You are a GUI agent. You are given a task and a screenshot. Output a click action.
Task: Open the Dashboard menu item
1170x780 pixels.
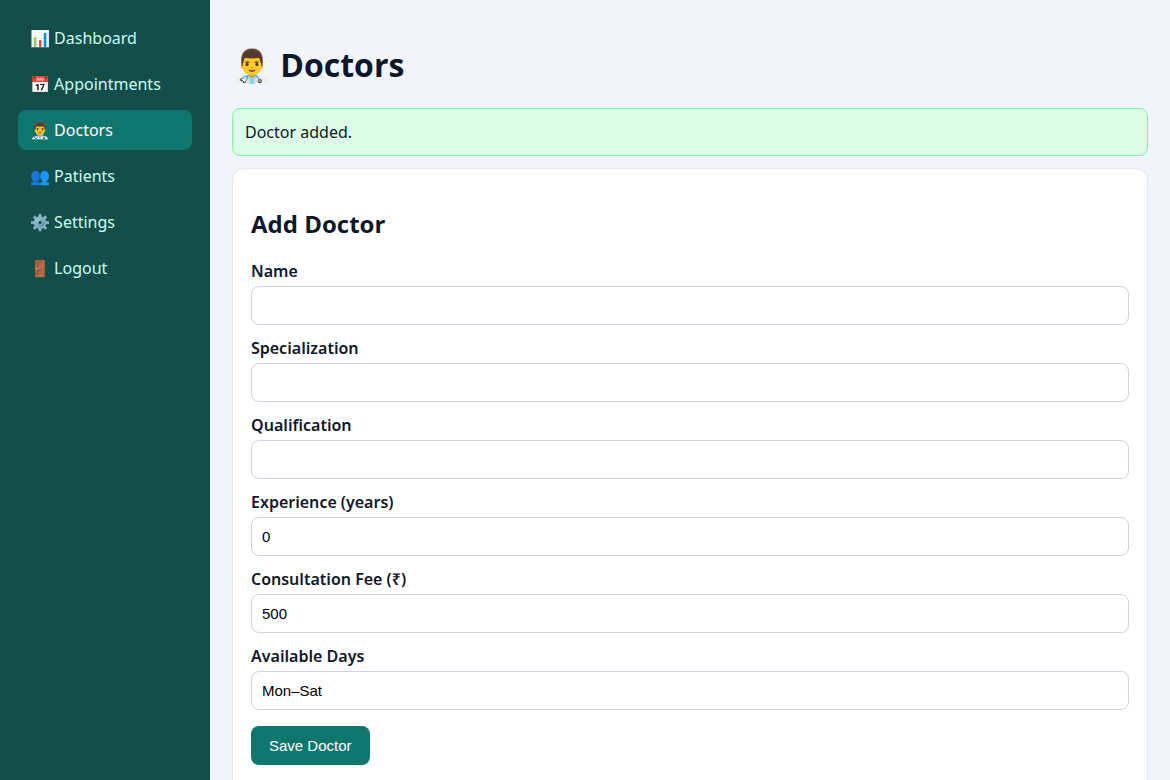(x=105, y=38)
